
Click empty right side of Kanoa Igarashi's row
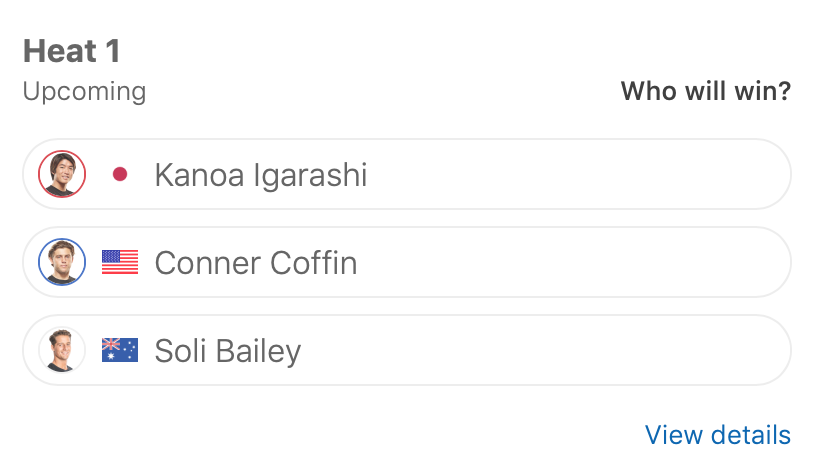[x=650, y=175]
